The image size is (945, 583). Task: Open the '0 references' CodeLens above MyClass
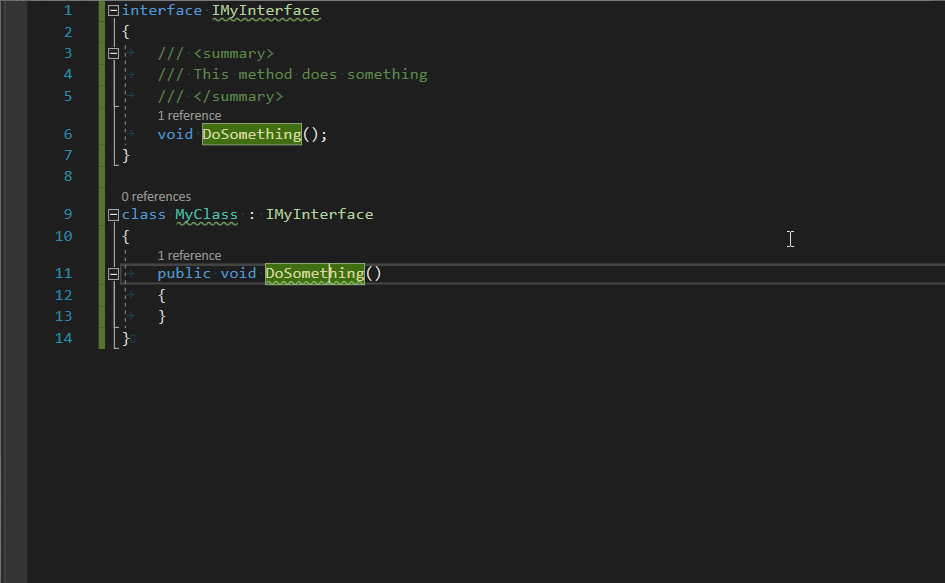156,197
